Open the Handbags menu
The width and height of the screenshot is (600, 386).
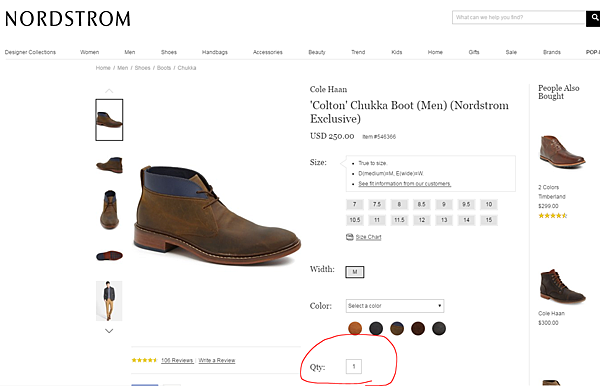(x=215, y=52)
